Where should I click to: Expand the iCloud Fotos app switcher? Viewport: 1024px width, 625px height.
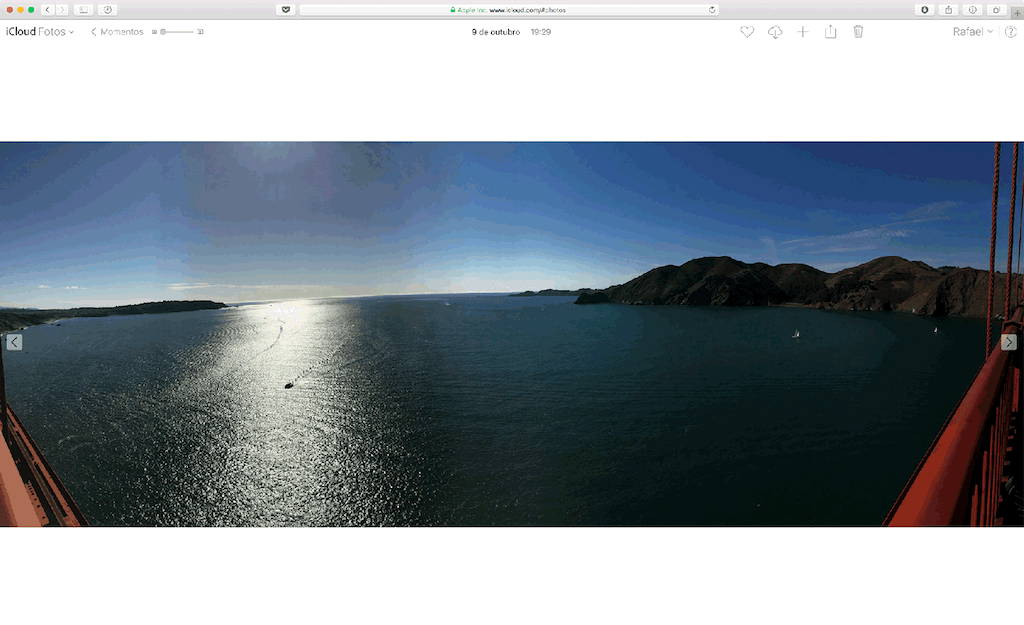point(40,31)
